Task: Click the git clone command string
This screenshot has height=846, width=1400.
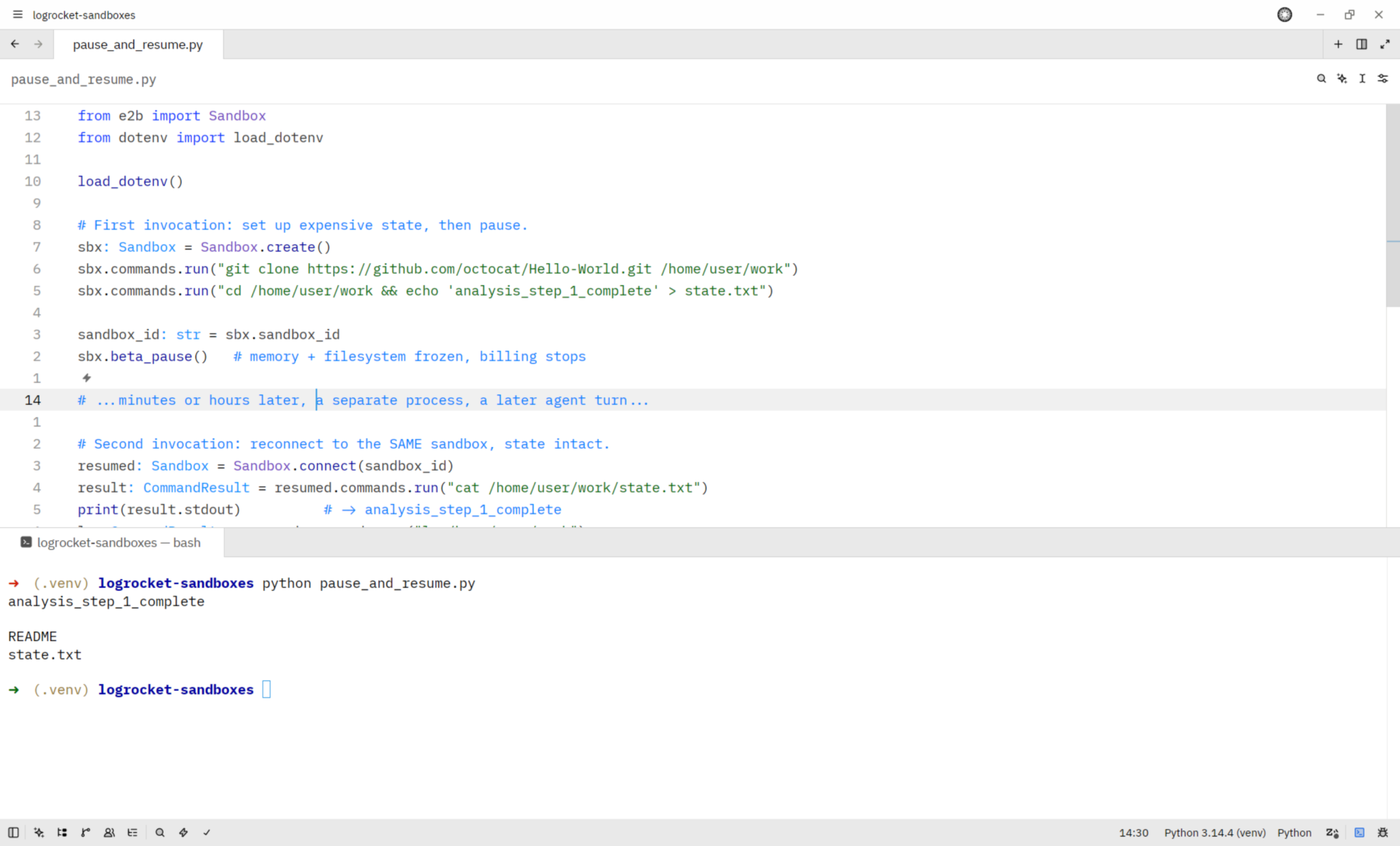Action: point(504,269)
